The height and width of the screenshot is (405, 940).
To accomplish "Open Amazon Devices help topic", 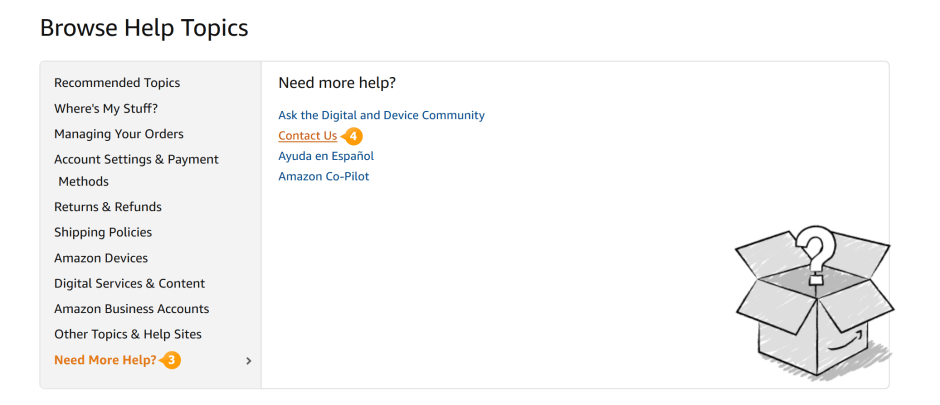I will pyautogui.click(x=101, y=258).
